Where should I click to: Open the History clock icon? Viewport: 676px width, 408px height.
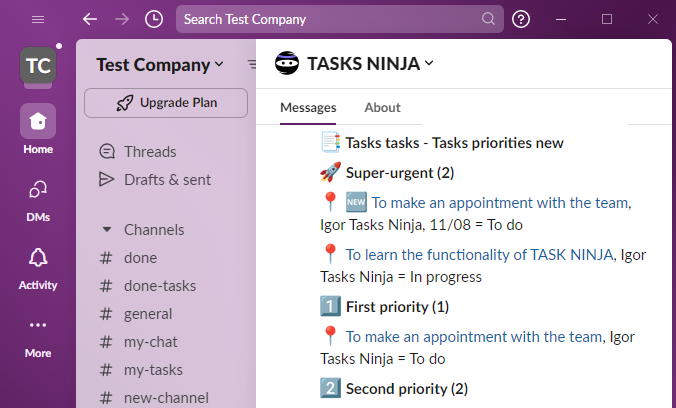click(x=153, y=19)
